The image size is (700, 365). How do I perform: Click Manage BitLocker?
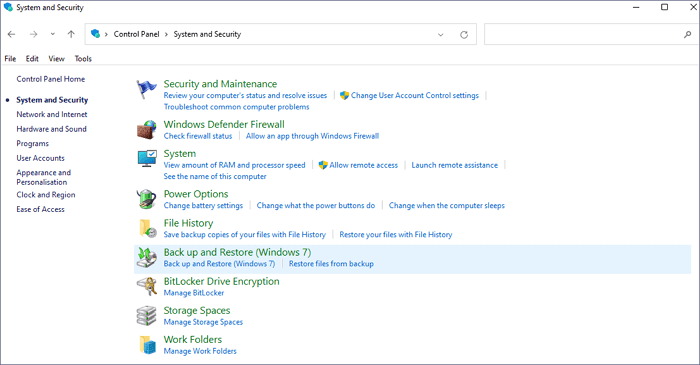click(194, 293)
